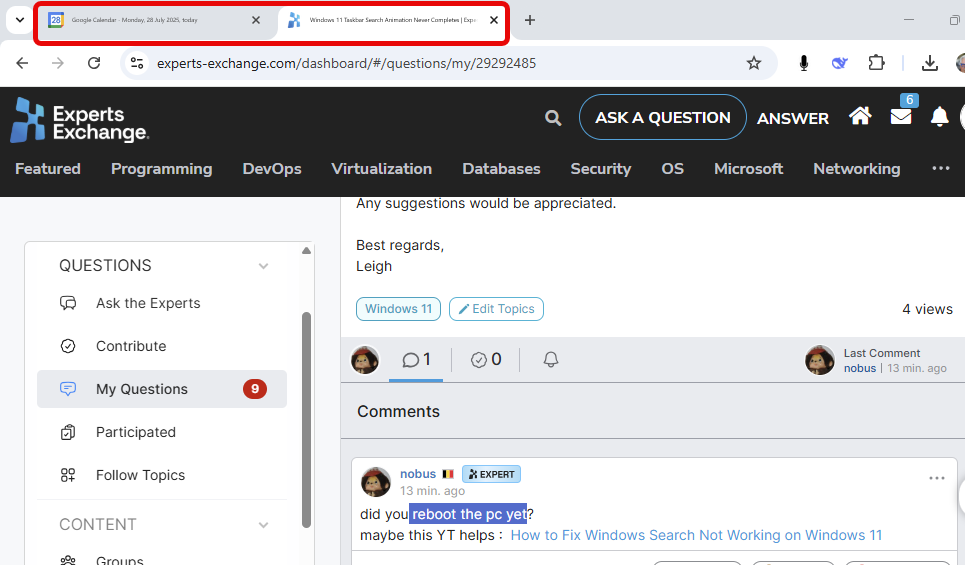
Task: Go back to the previous page
Action: tap(22, 63)
